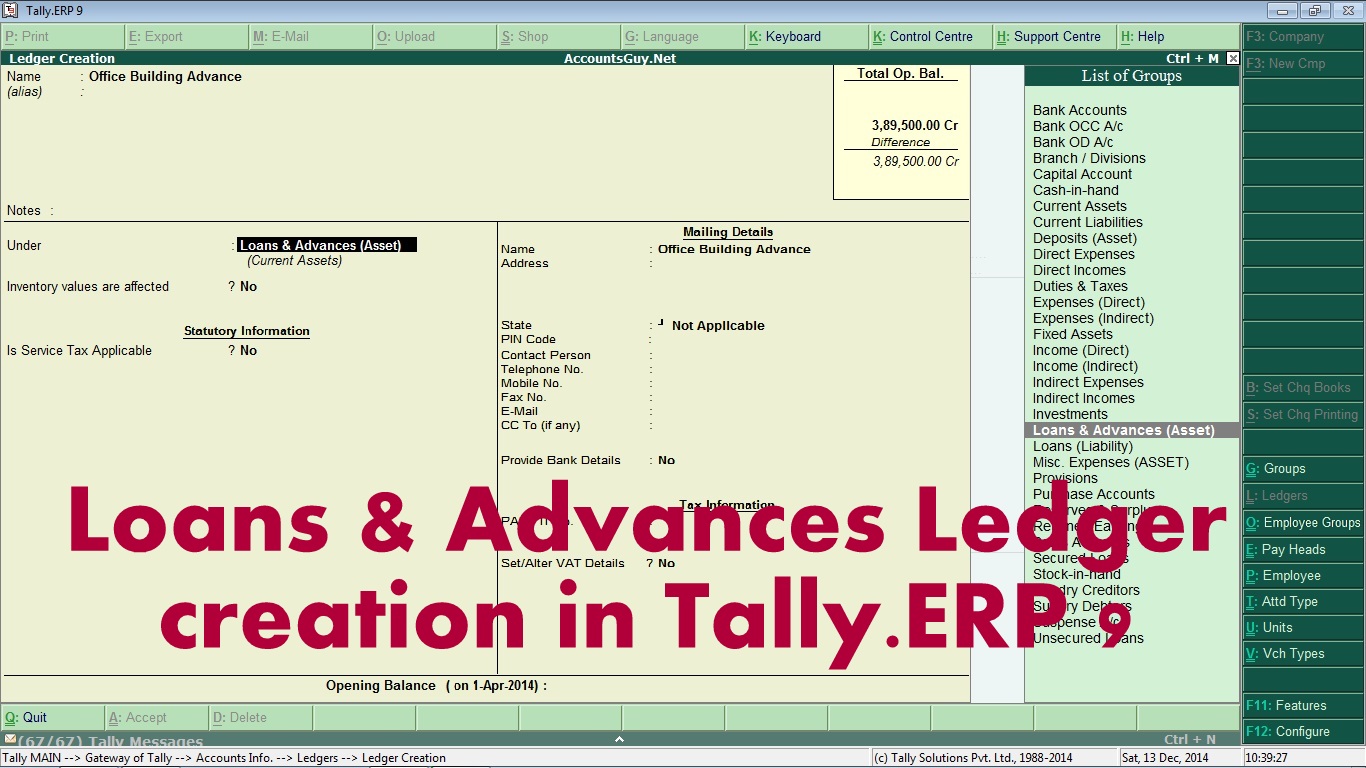The width and height of the screenshot is (1366, 768).
Task: Select 'Income (Direct)' in List of Groups
Action: pos(1081,351)
